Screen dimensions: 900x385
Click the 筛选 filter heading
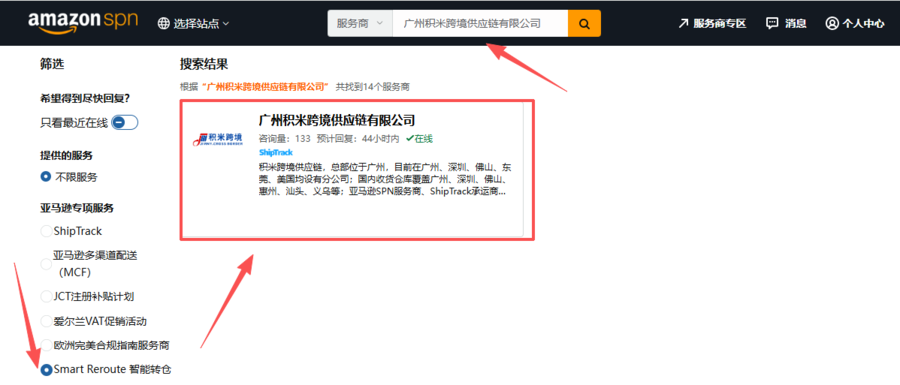click(52, 64)
